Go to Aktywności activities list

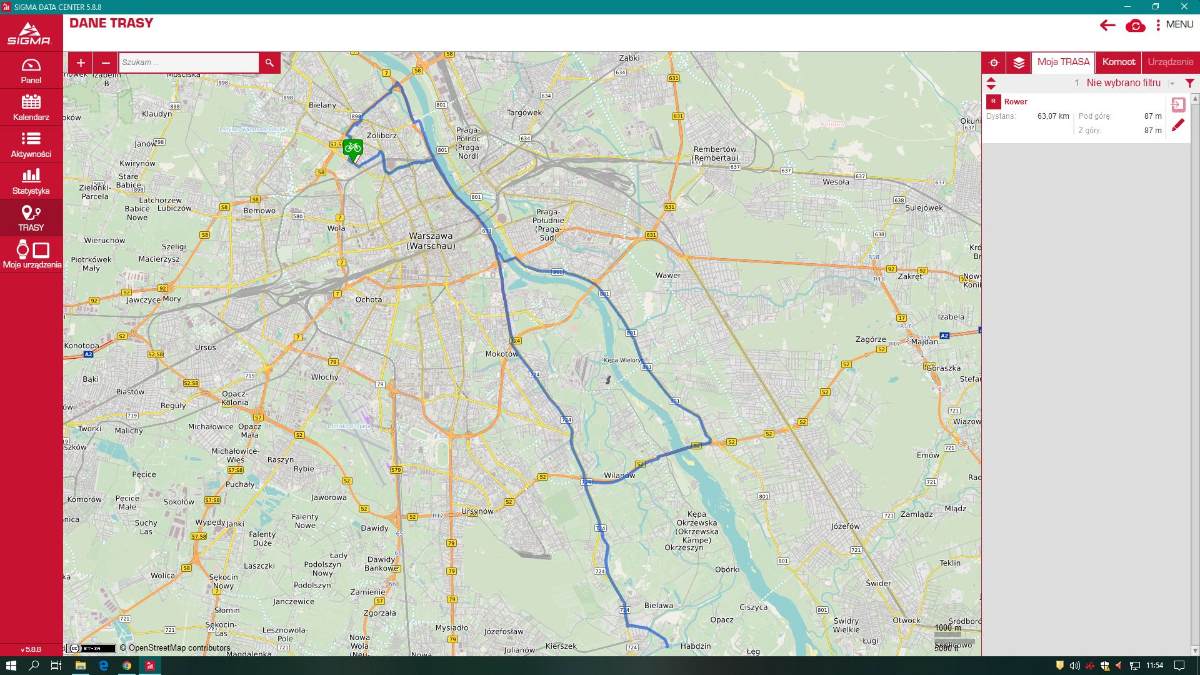pos(31,144)
